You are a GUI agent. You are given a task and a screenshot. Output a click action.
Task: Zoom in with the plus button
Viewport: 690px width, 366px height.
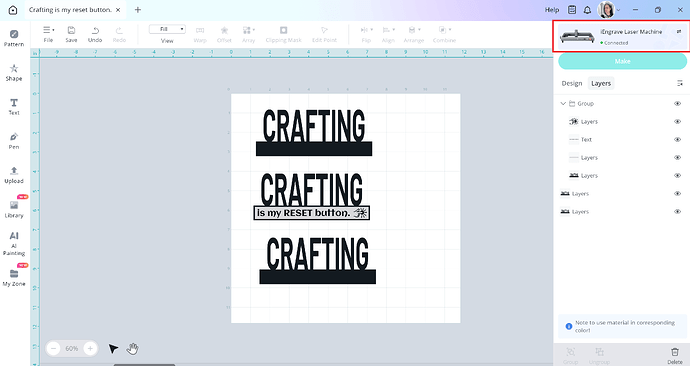pos(90,348)
